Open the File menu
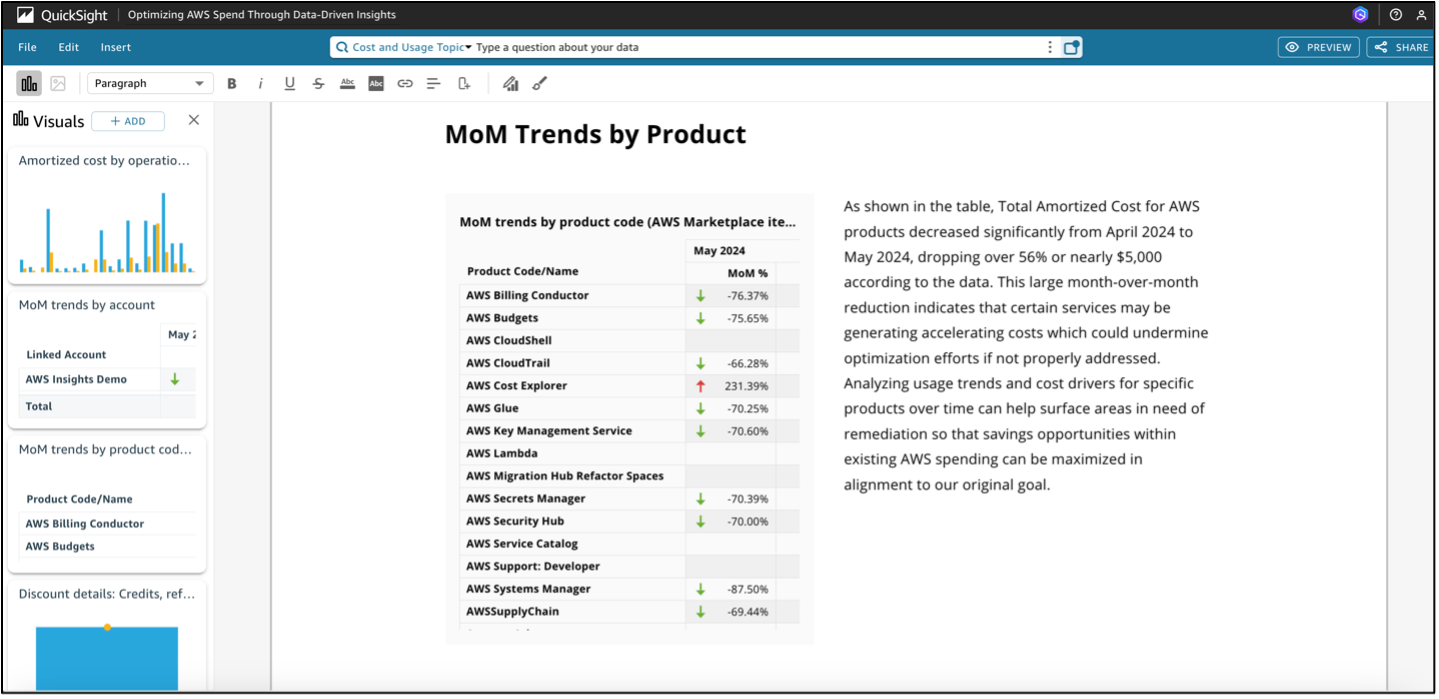 point(27,47)
